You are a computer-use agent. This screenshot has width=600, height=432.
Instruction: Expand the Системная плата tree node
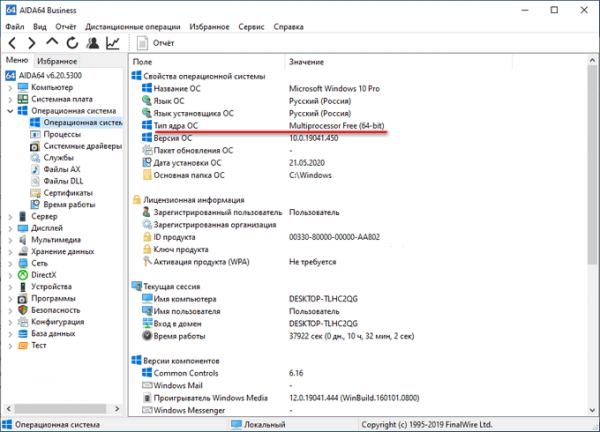pyautogui.click(x=10, y=99)
